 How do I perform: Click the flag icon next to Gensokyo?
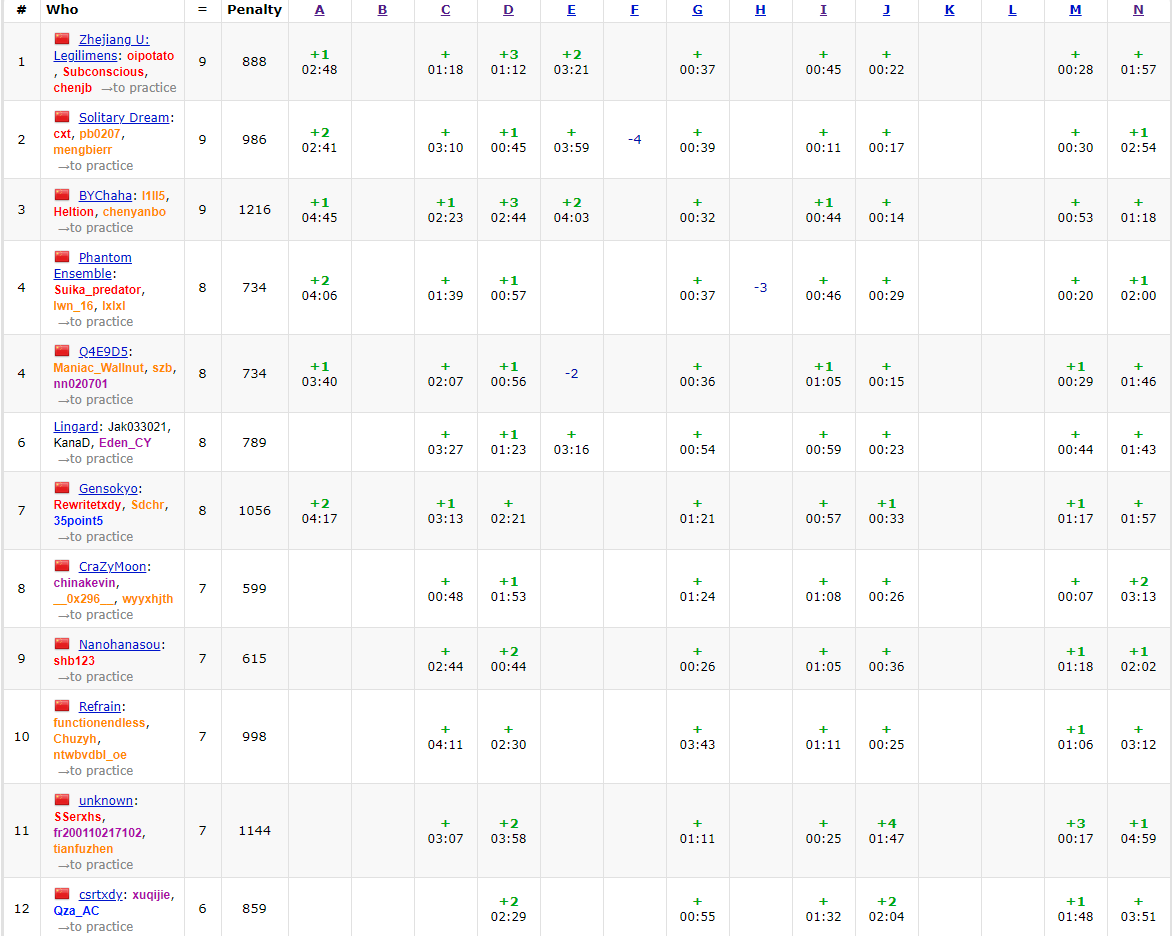coord(62,488)
